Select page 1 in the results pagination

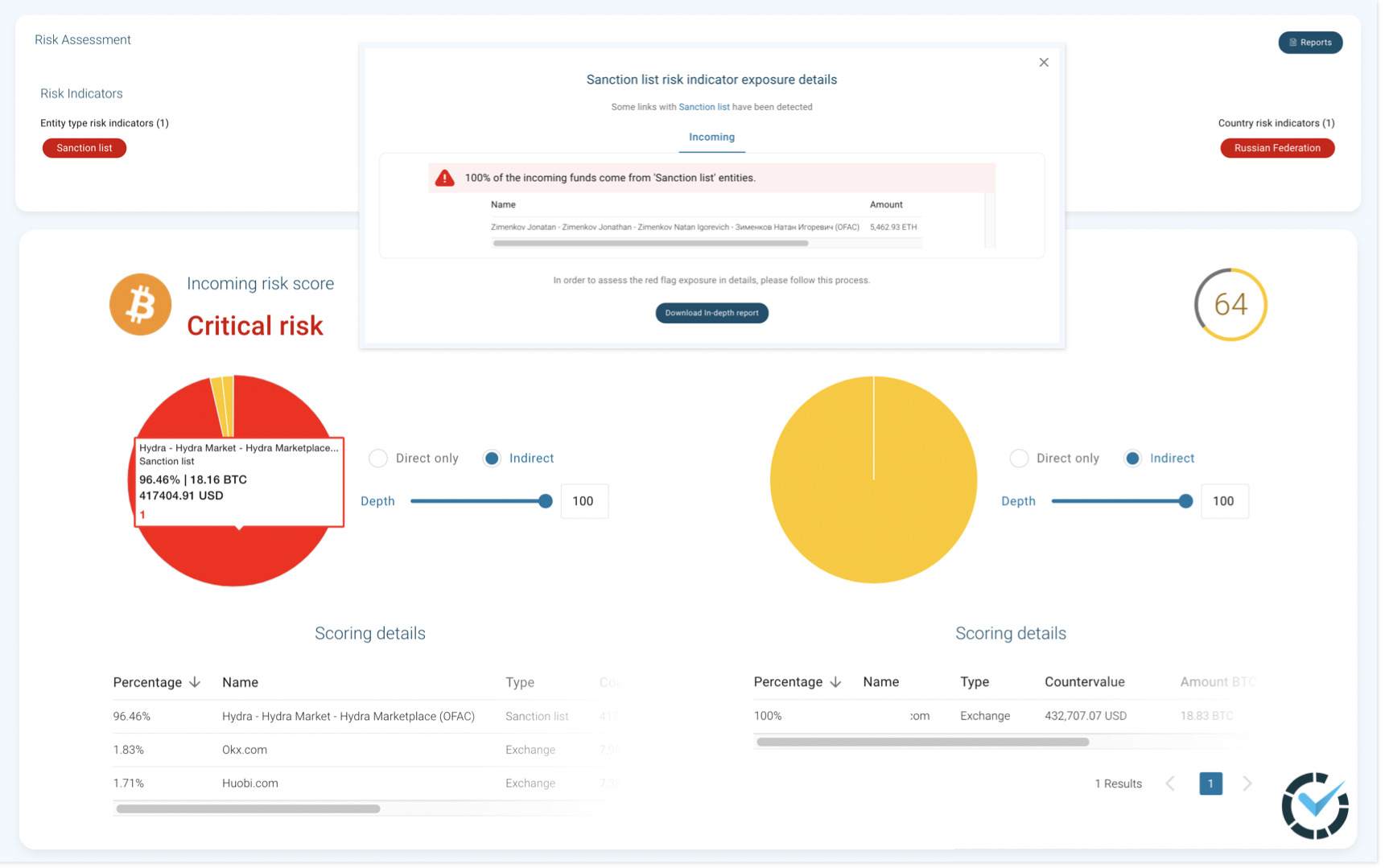(x=1210, y=783)
